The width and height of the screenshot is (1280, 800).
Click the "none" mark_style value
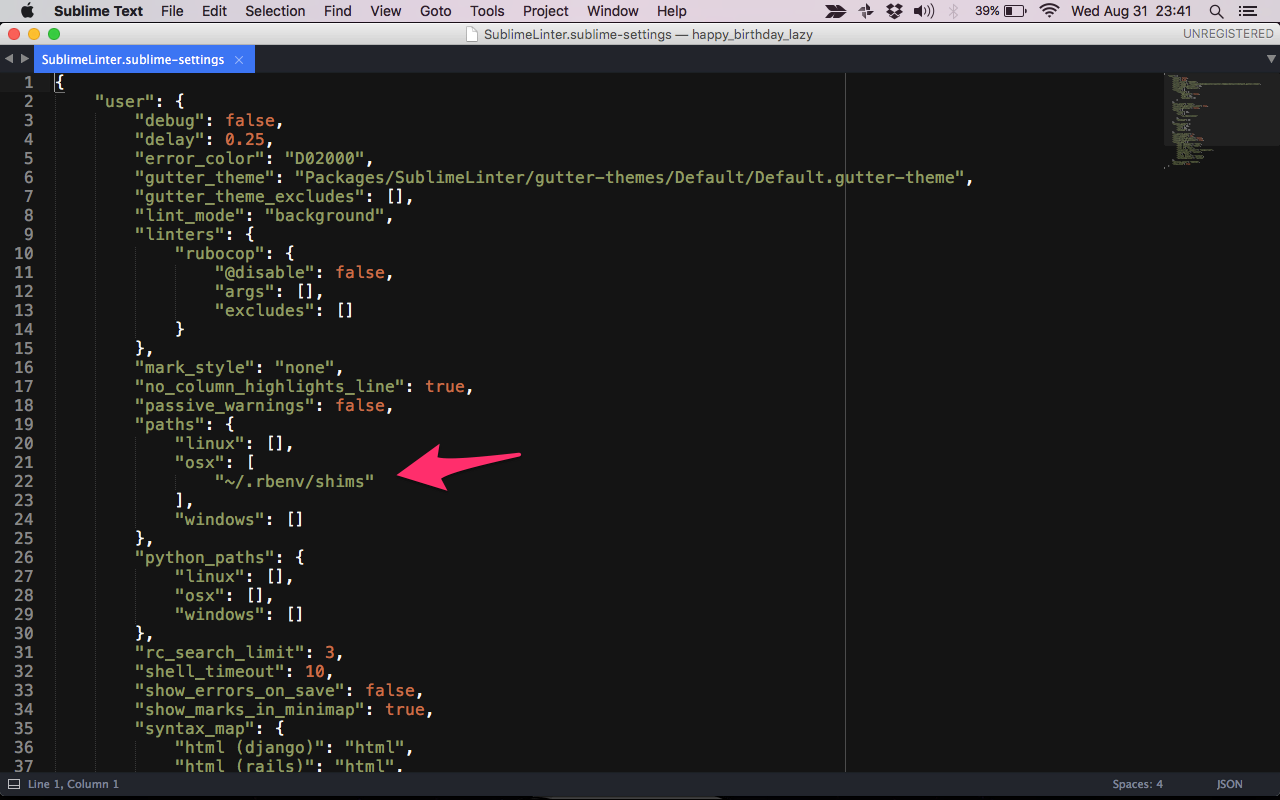tap(305, 367)
